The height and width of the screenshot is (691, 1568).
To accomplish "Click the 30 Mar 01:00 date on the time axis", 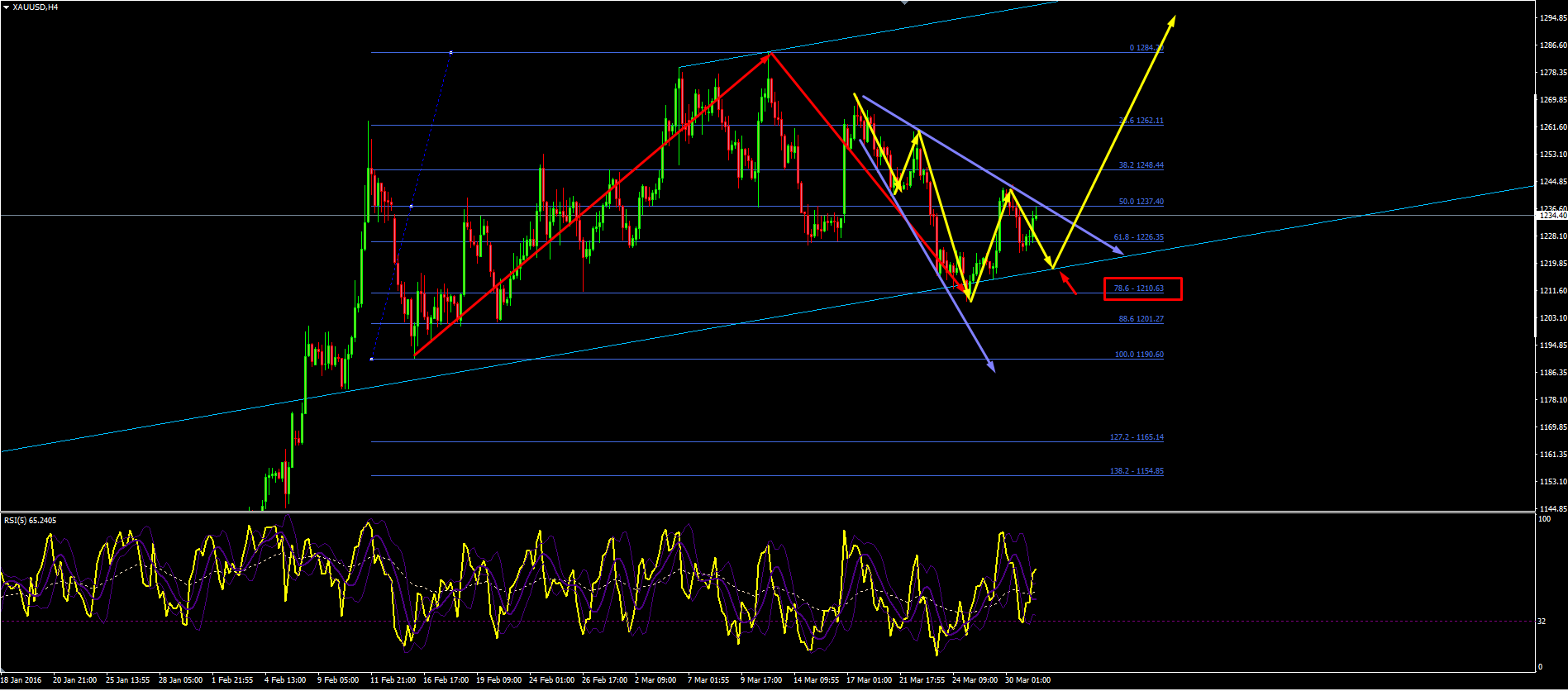I will pyautogui.click(x=1027, y=680).
